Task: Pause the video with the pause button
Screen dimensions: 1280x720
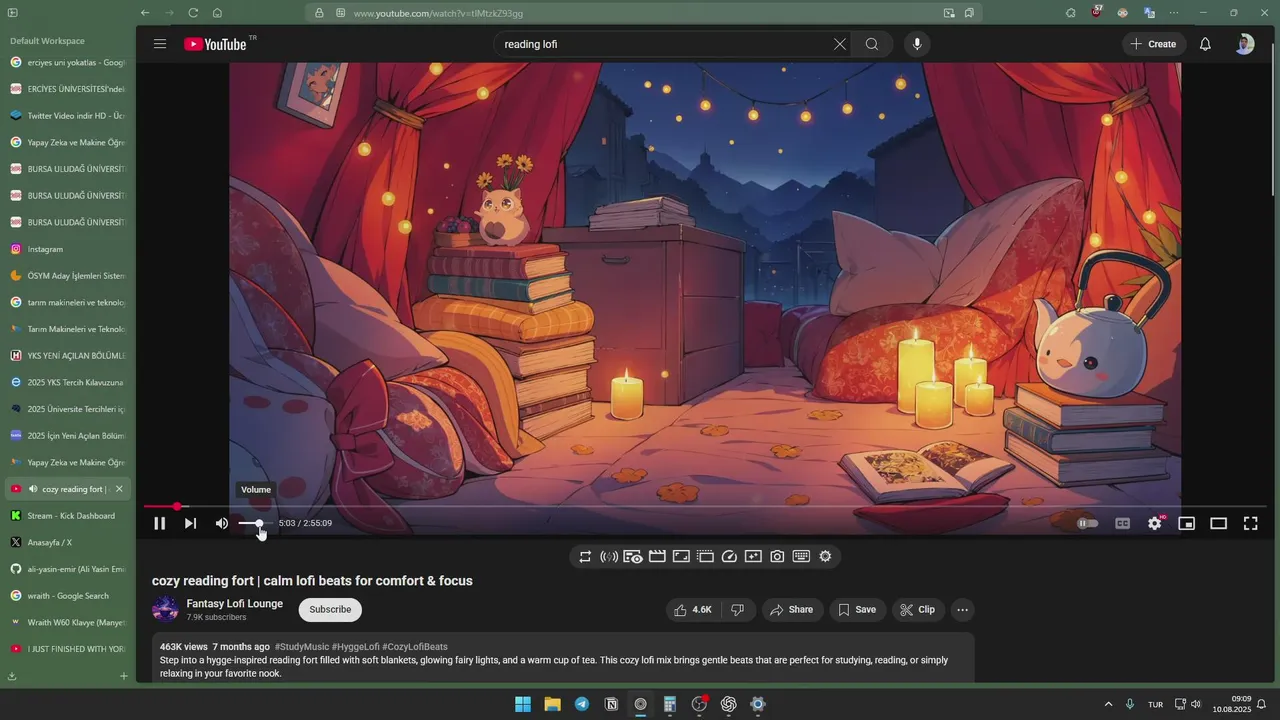Action: (x=159, y=523)
